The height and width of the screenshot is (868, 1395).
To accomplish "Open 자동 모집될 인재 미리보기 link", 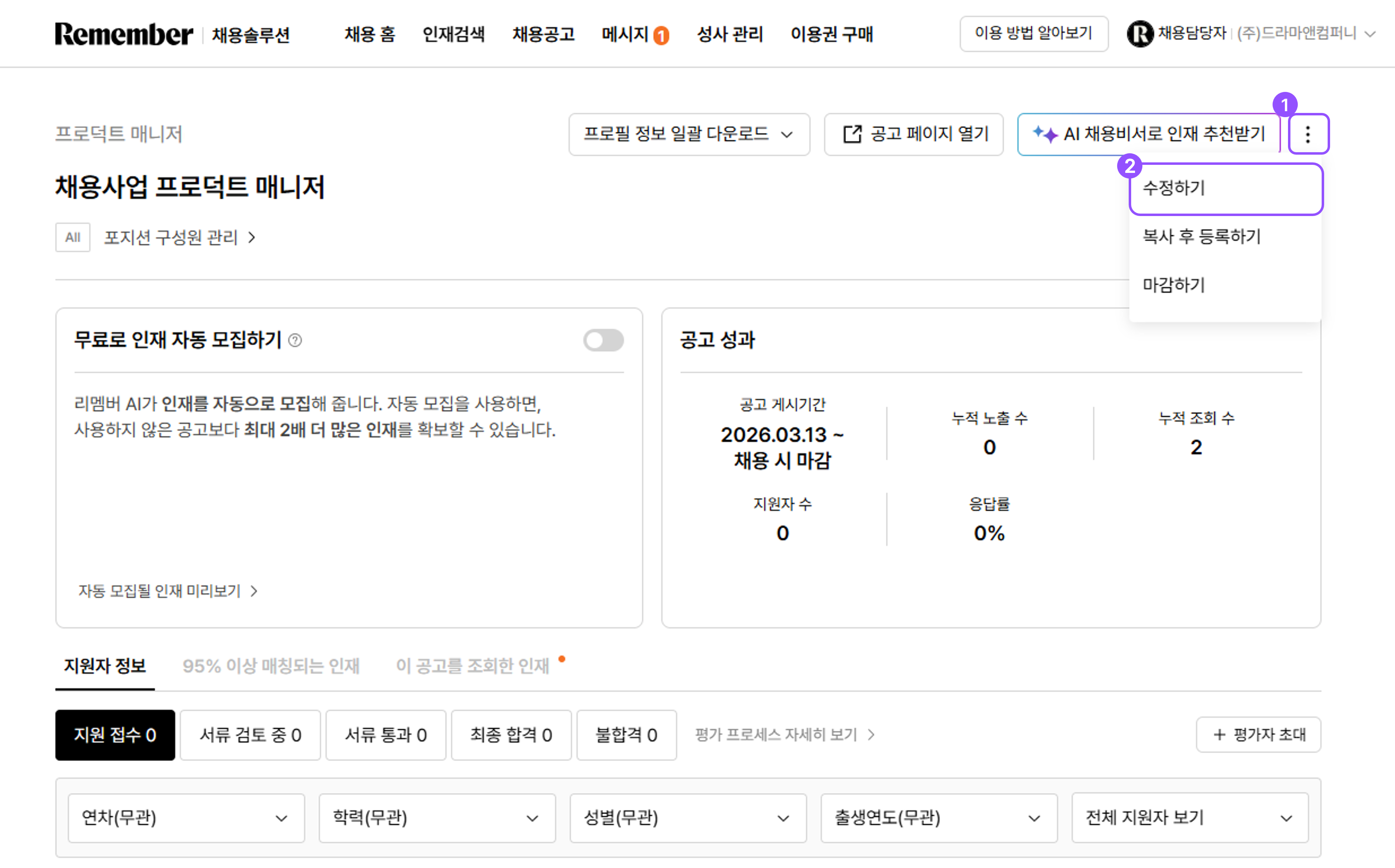I will click(160, 591).
